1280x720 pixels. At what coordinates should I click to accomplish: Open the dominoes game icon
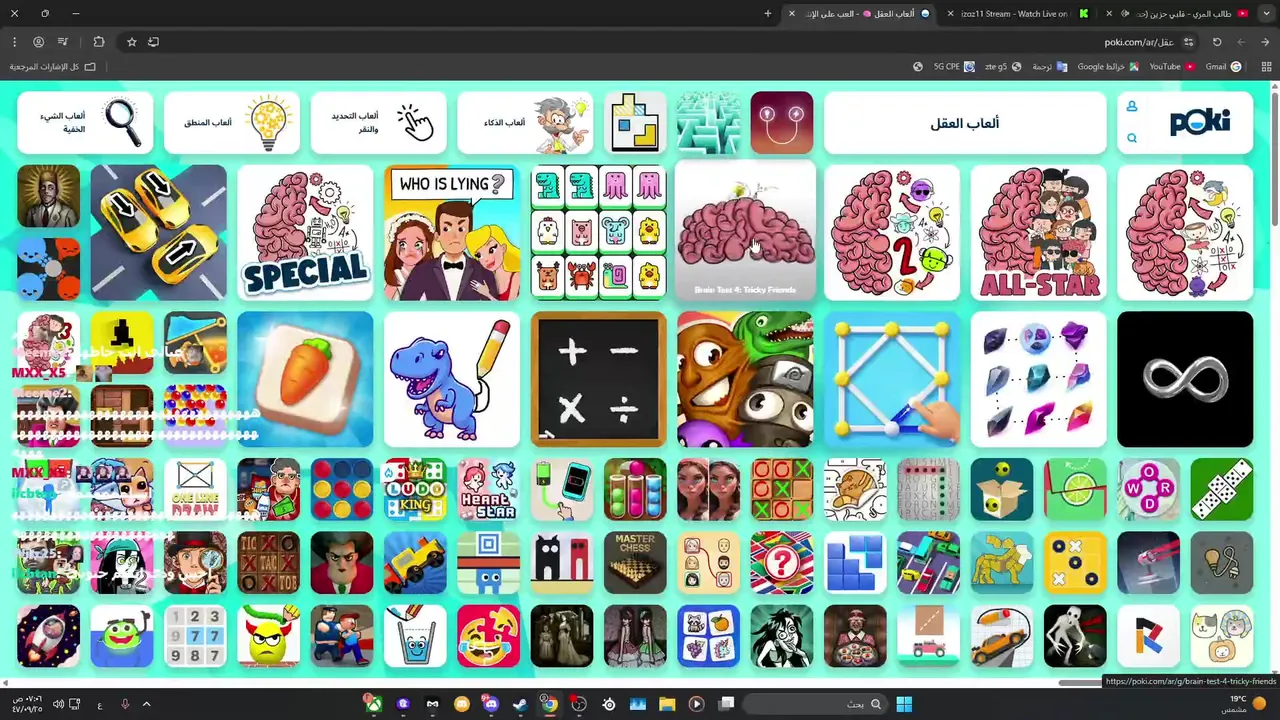(1222, 489)
